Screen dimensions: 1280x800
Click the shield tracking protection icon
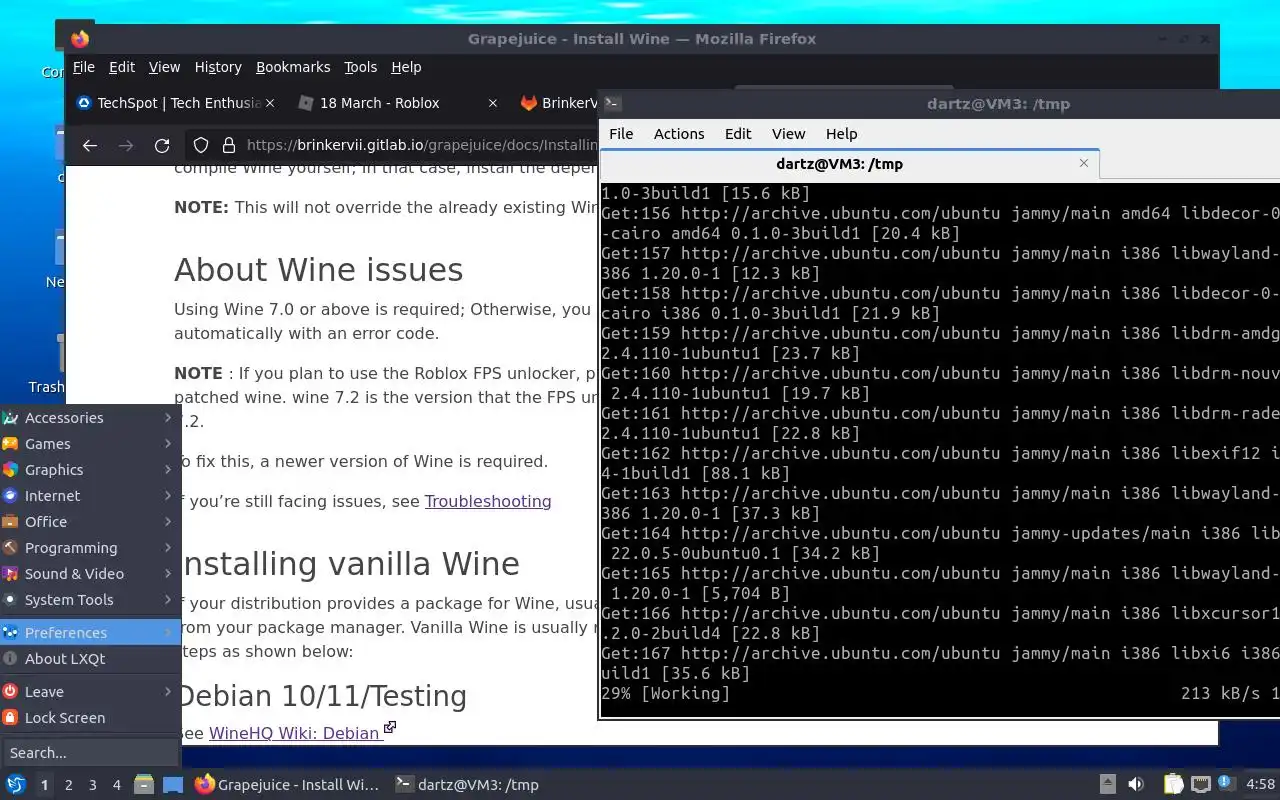201,146
